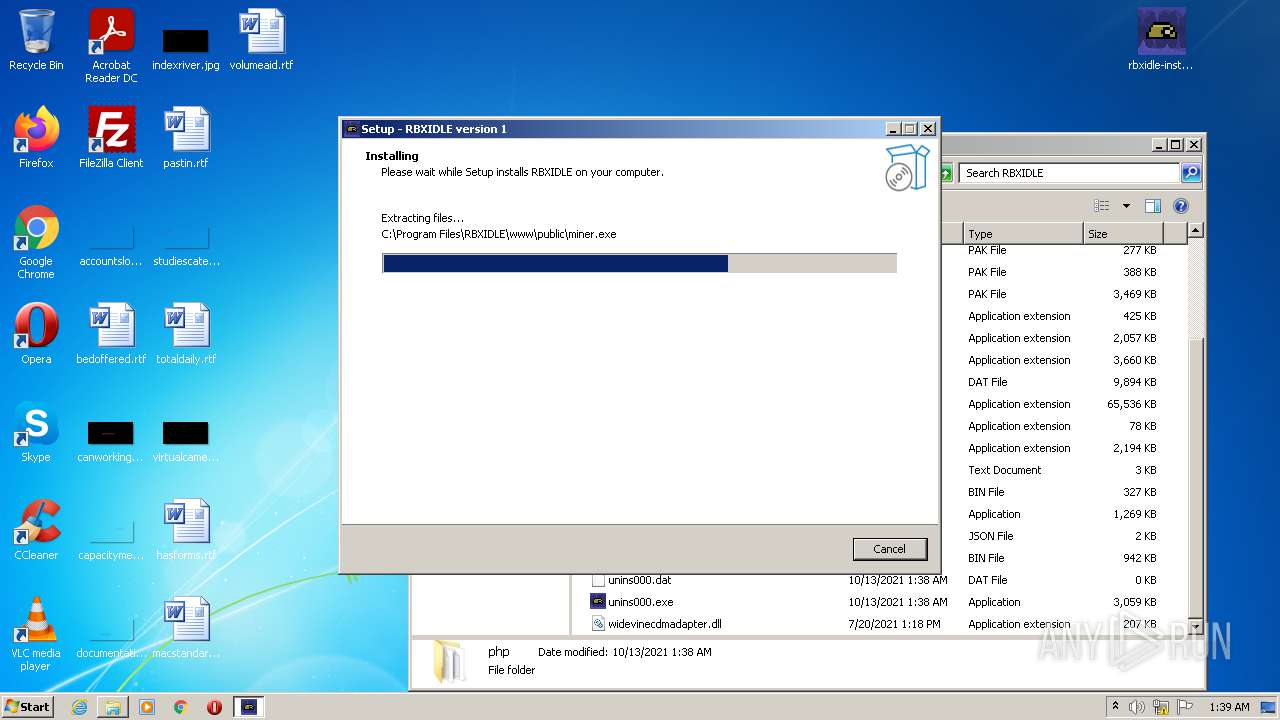Select unins000.dat file row
The height and width of the screenshot is (720, 1280).
[x=640, y=580]
